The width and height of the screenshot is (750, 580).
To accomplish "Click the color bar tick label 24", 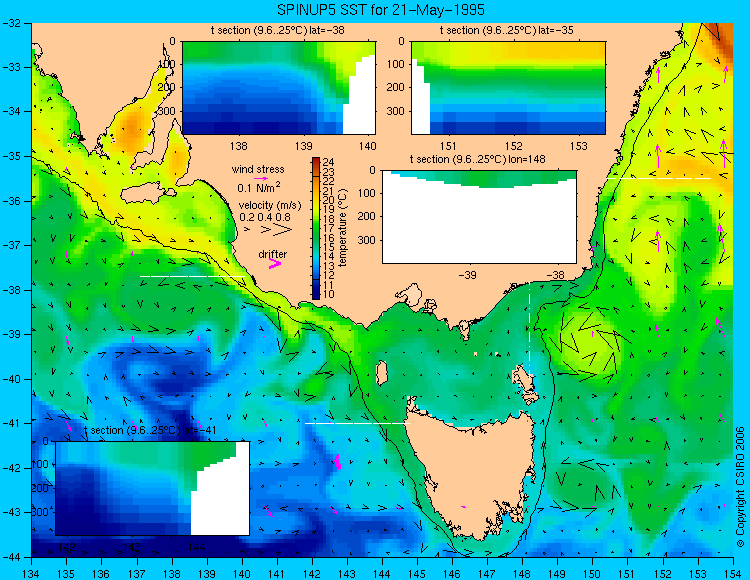I will click(328, 162).
